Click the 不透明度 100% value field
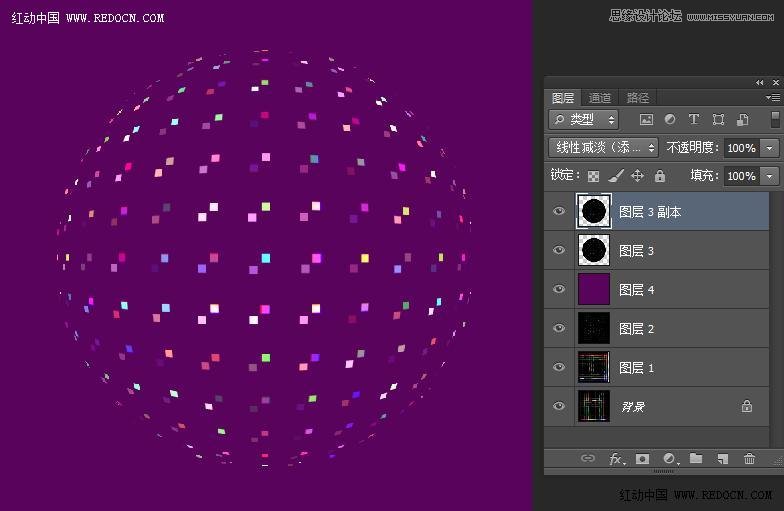The image size is (784, 511). (x=742, y=148)
